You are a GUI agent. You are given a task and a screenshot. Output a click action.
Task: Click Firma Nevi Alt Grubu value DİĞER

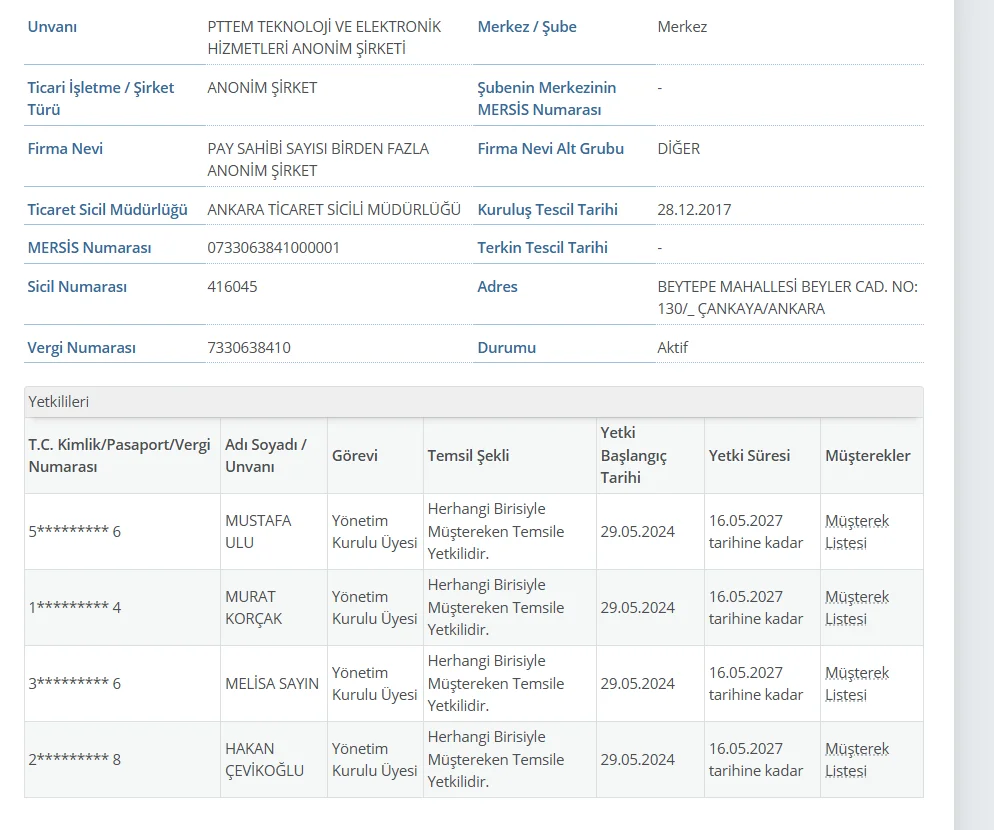[678, 148]
